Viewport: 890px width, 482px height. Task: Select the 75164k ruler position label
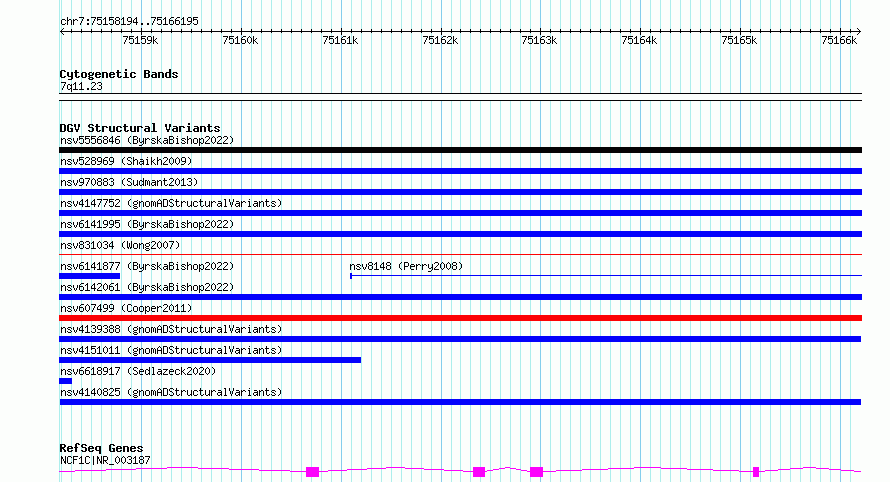(x=639, y=40)
